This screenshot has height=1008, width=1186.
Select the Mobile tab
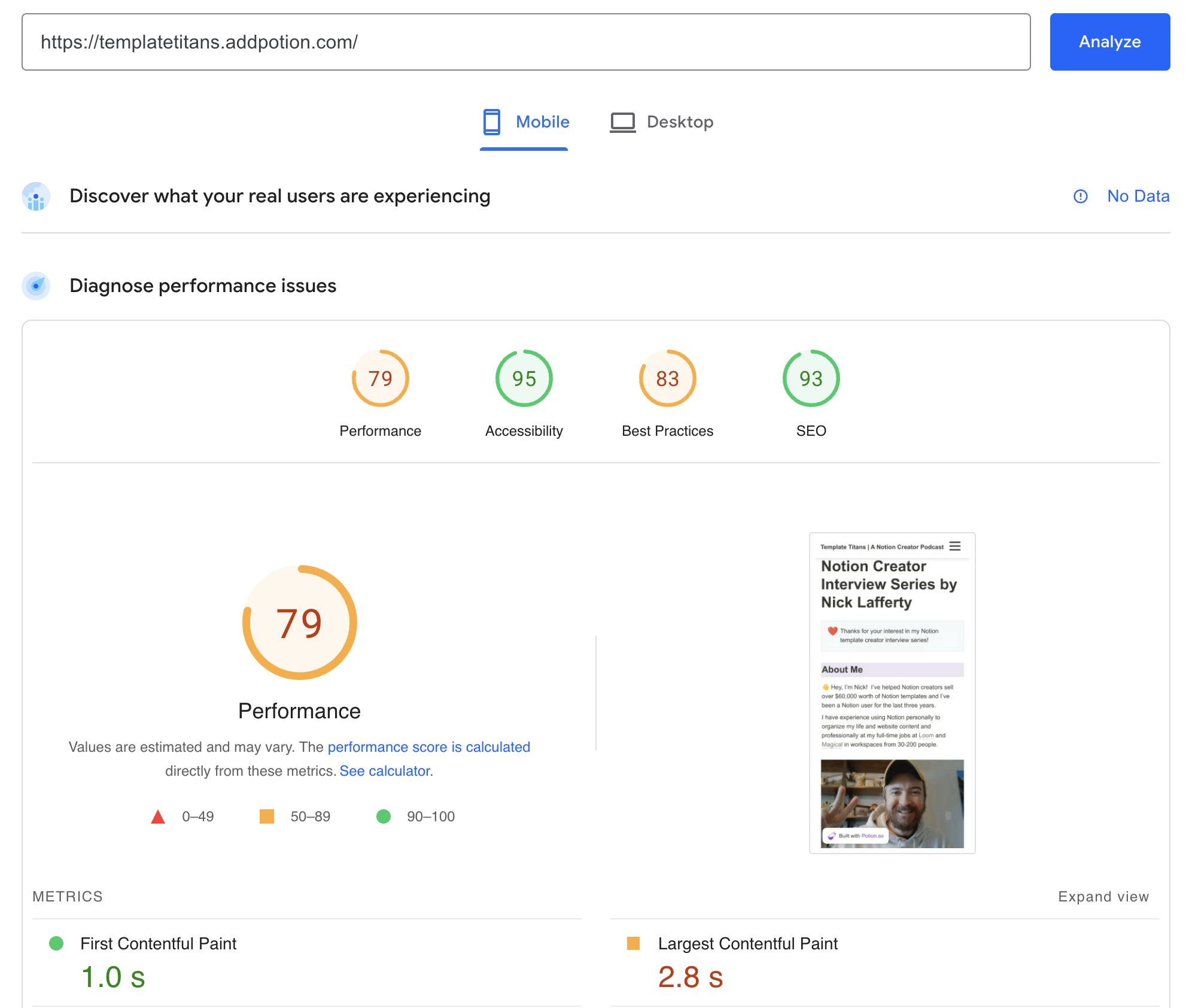coord(542,122)
